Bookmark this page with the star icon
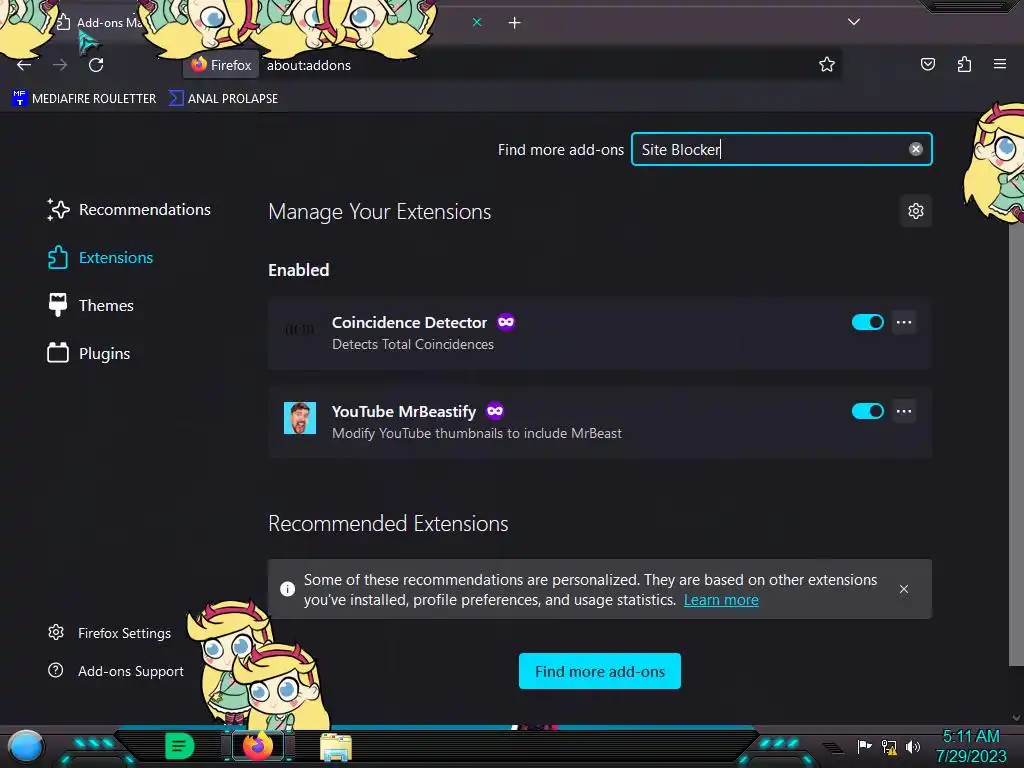Viewport: 1024px width, 768px height. (827, 64)
